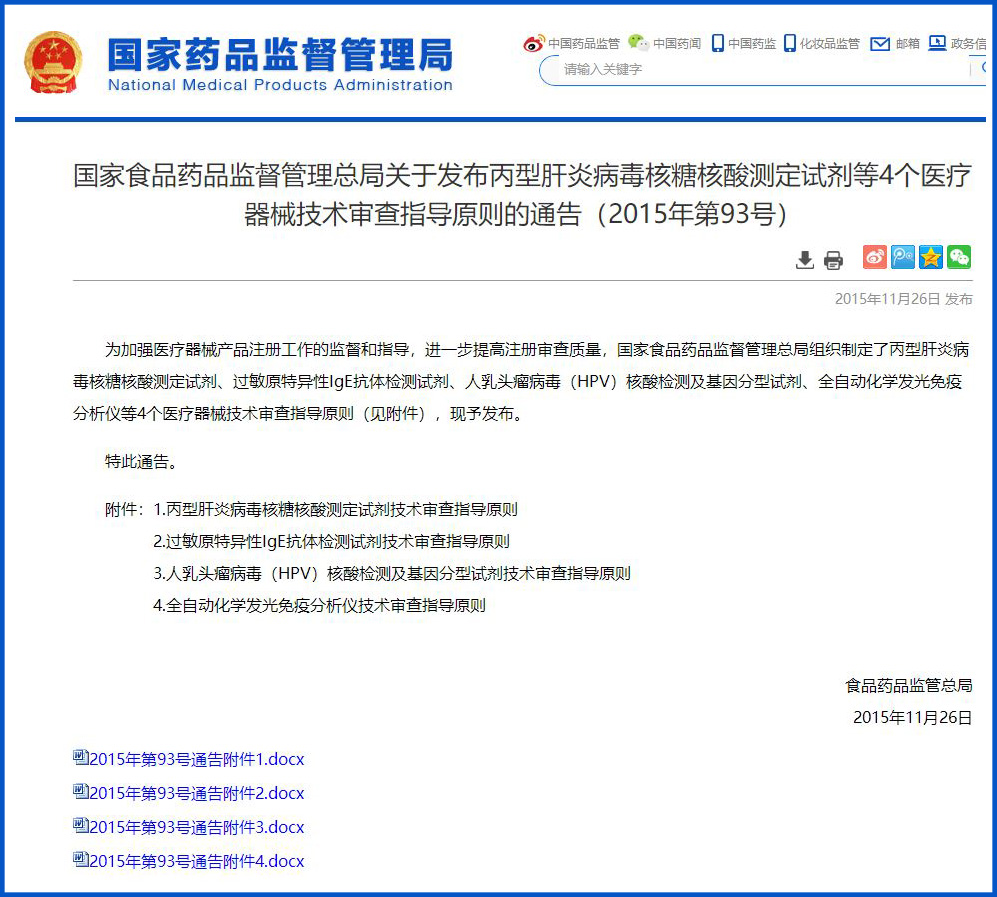Click the Word file icon for 附件1
Viewport: 997px width, 897px height.
[80, 757]
